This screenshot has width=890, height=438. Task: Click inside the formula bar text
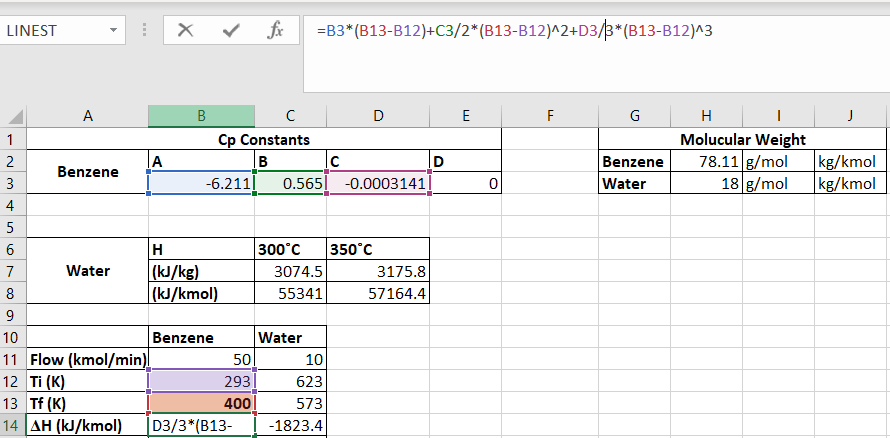(600, 30)
